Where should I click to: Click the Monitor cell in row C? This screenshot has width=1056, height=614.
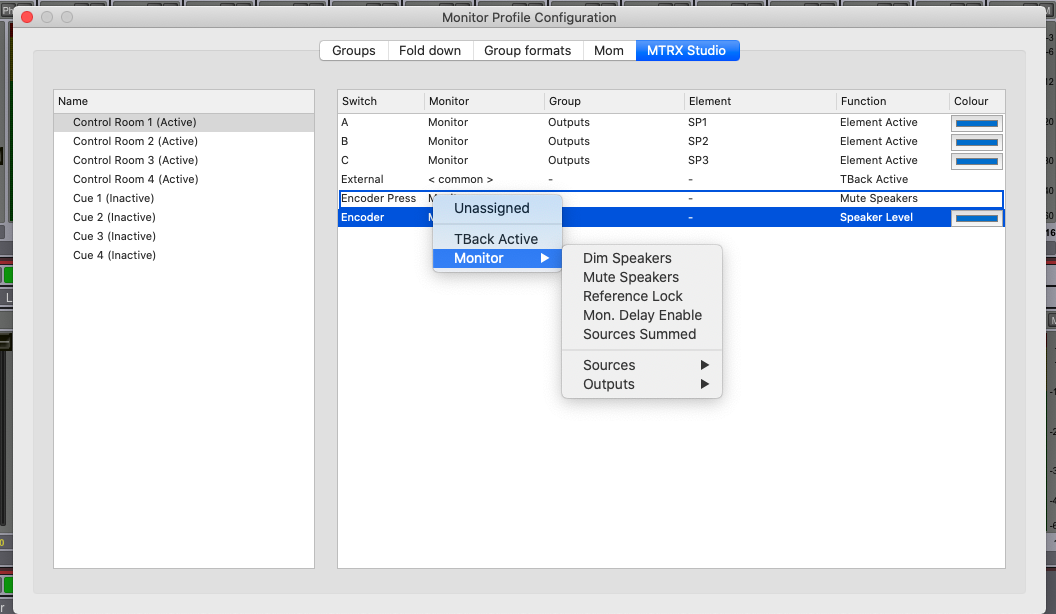[x=448, y=160]
